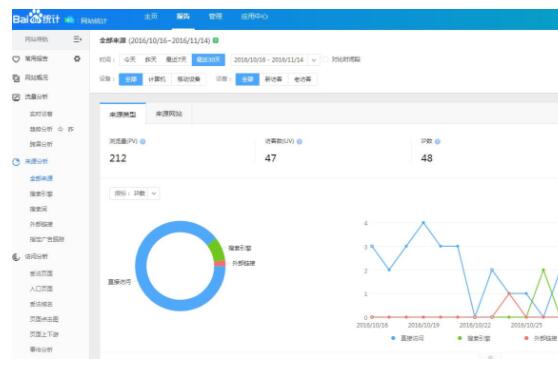Open the 指标 metric dropdown
The width and height of the screenshot is (558, 369).
pos(135,193)
